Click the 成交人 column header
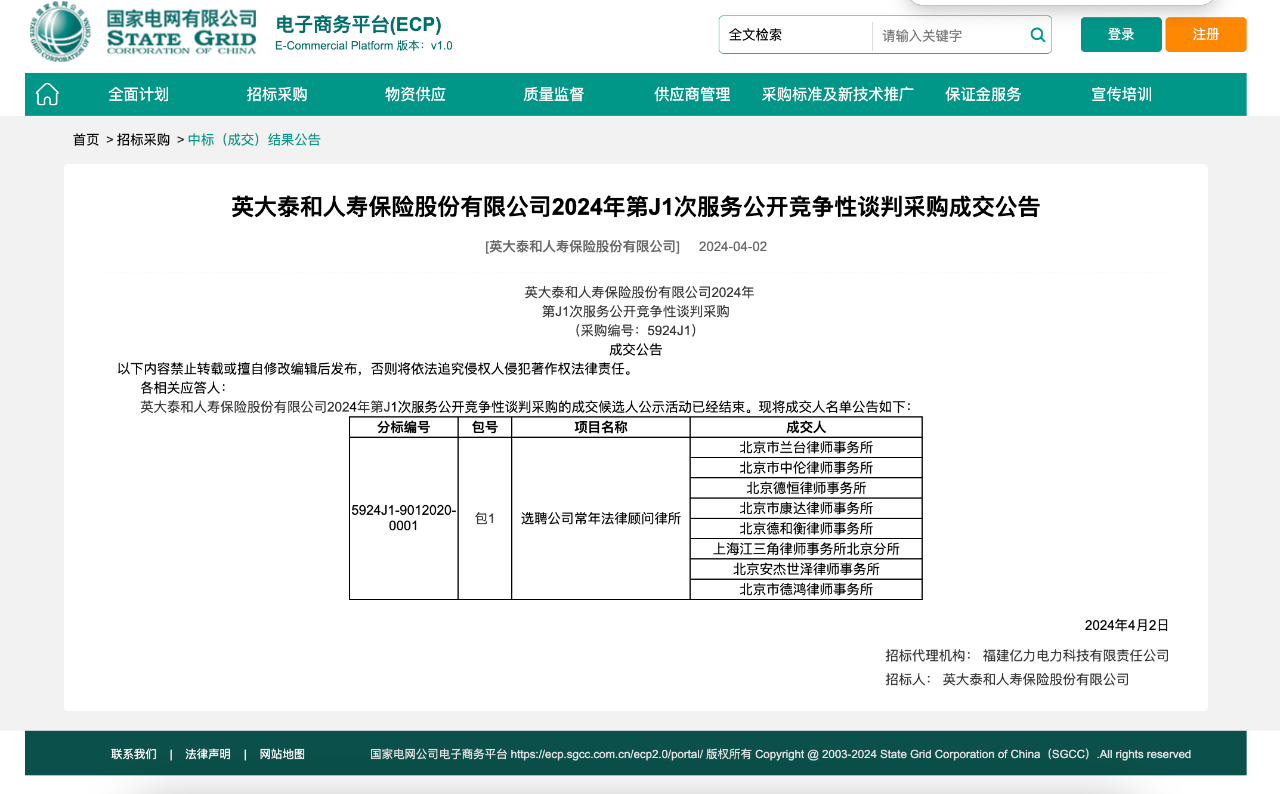 pos(806,427)
